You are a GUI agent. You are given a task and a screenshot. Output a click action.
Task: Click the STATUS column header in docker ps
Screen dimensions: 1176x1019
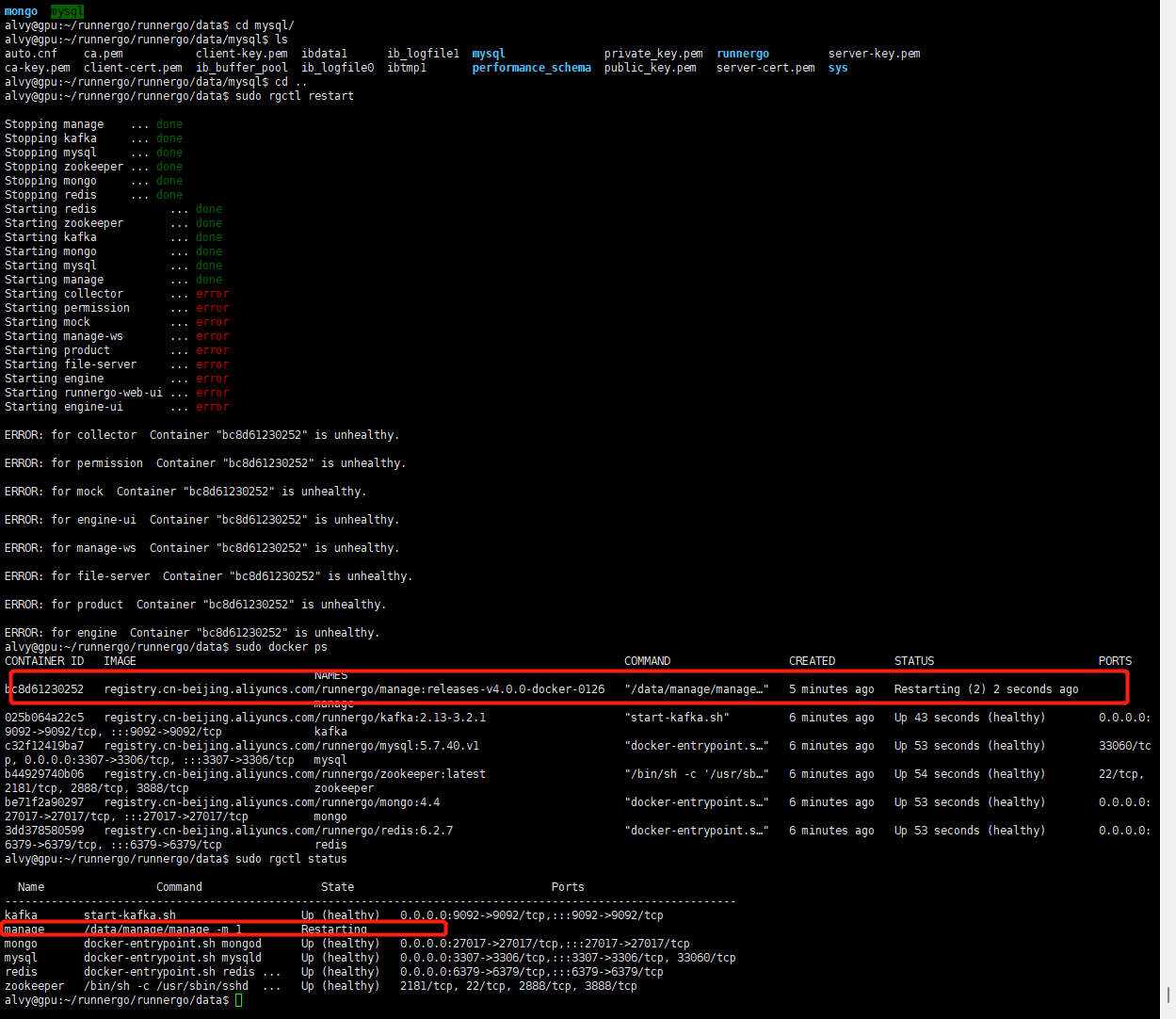coord(913,661)
